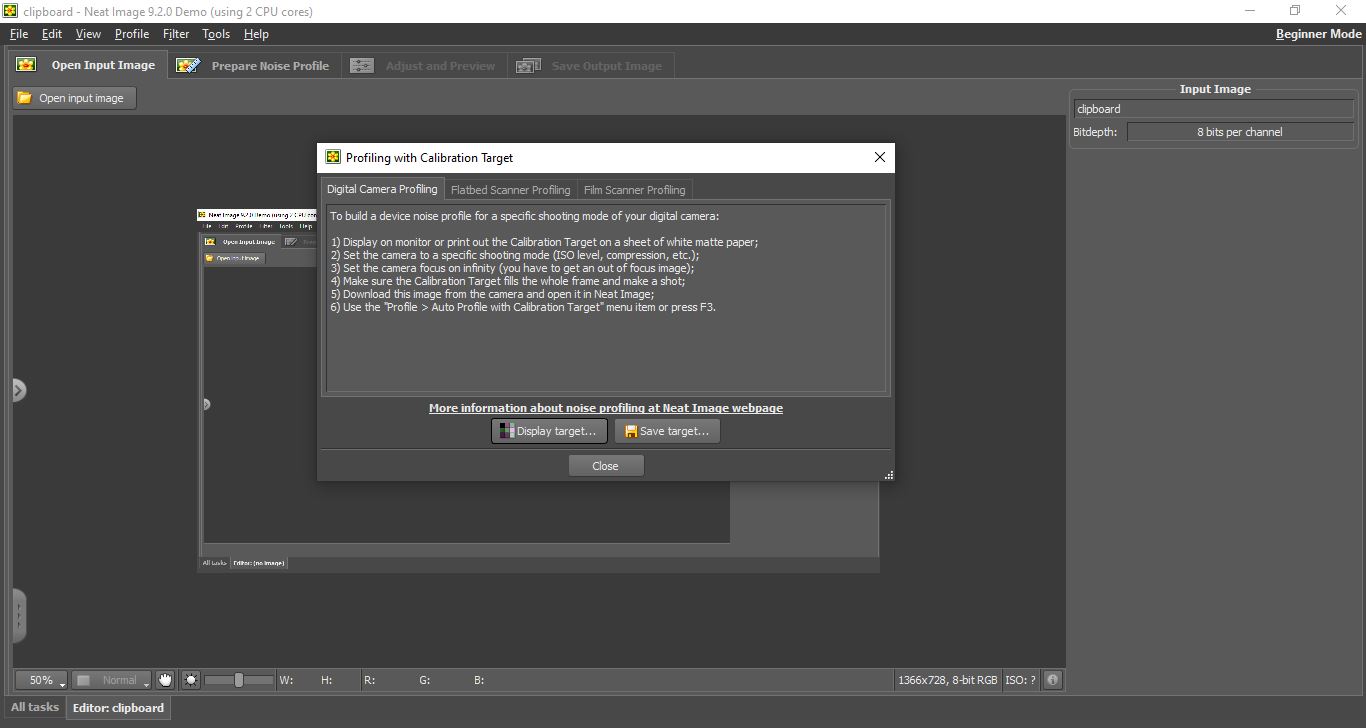1366x728 pixels.
Task: Minimize the Neat Image window
Action: tap(1249, 11)
